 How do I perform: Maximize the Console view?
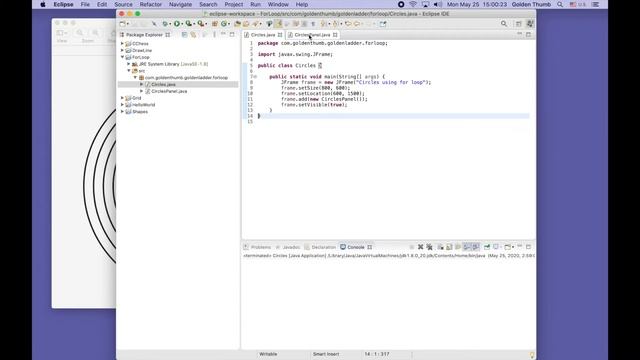(529, 247)
